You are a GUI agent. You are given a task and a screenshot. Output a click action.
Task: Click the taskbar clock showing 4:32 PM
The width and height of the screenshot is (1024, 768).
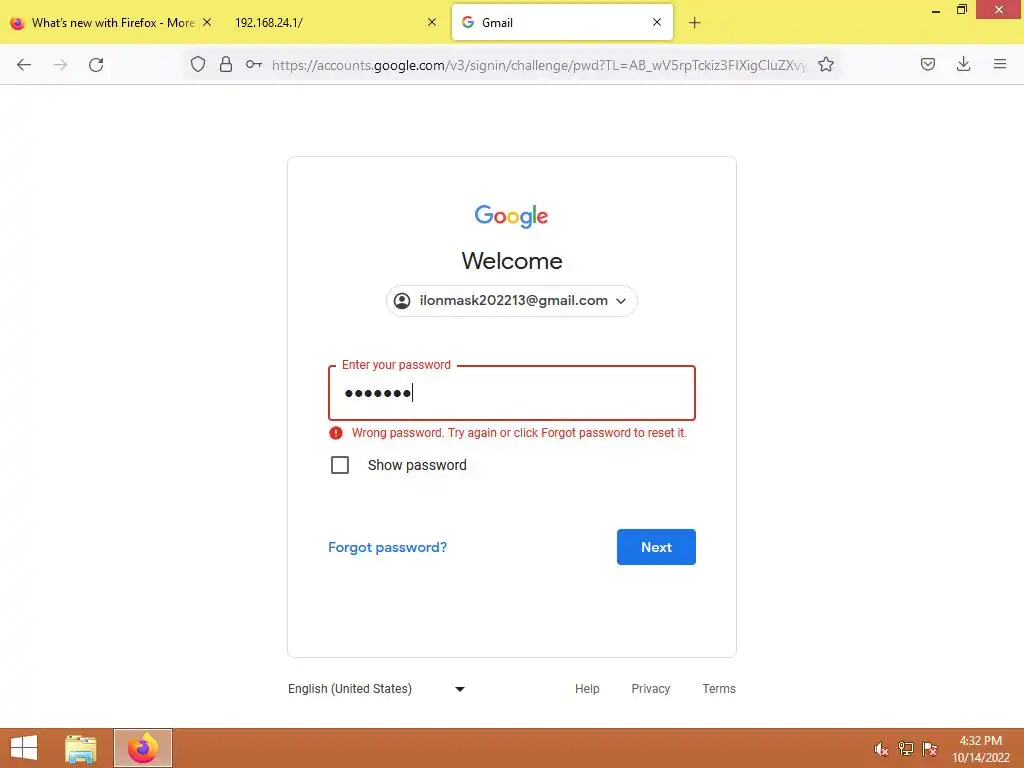point(981,749)
